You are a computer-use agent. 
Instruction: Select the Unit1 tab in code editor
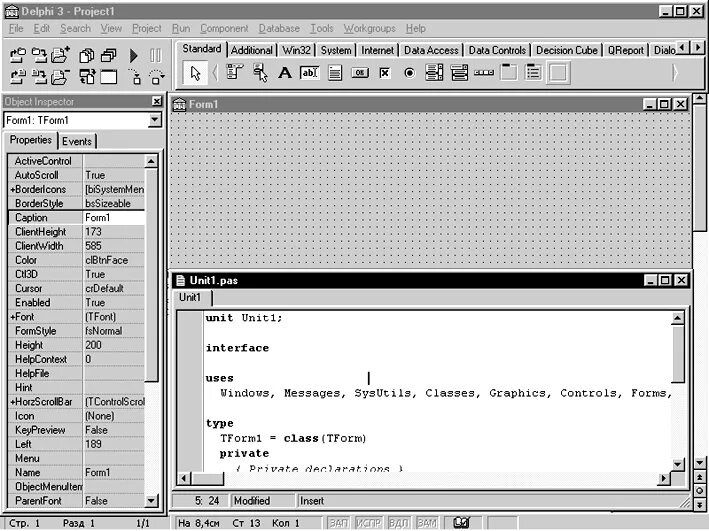pos(190,298)
